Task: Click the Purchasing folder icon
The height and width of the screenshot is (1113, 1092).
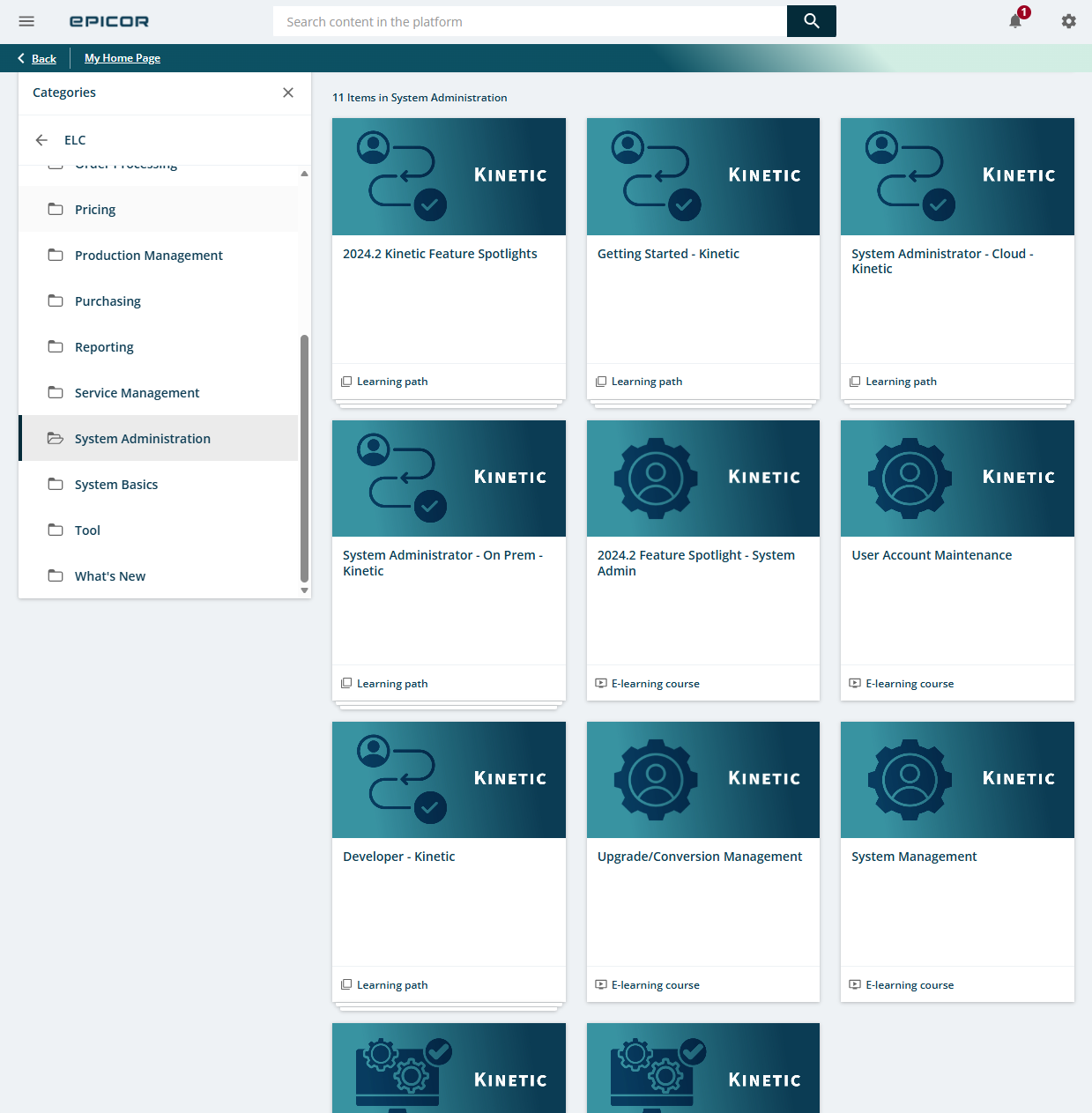Action: tap(56, 301)
